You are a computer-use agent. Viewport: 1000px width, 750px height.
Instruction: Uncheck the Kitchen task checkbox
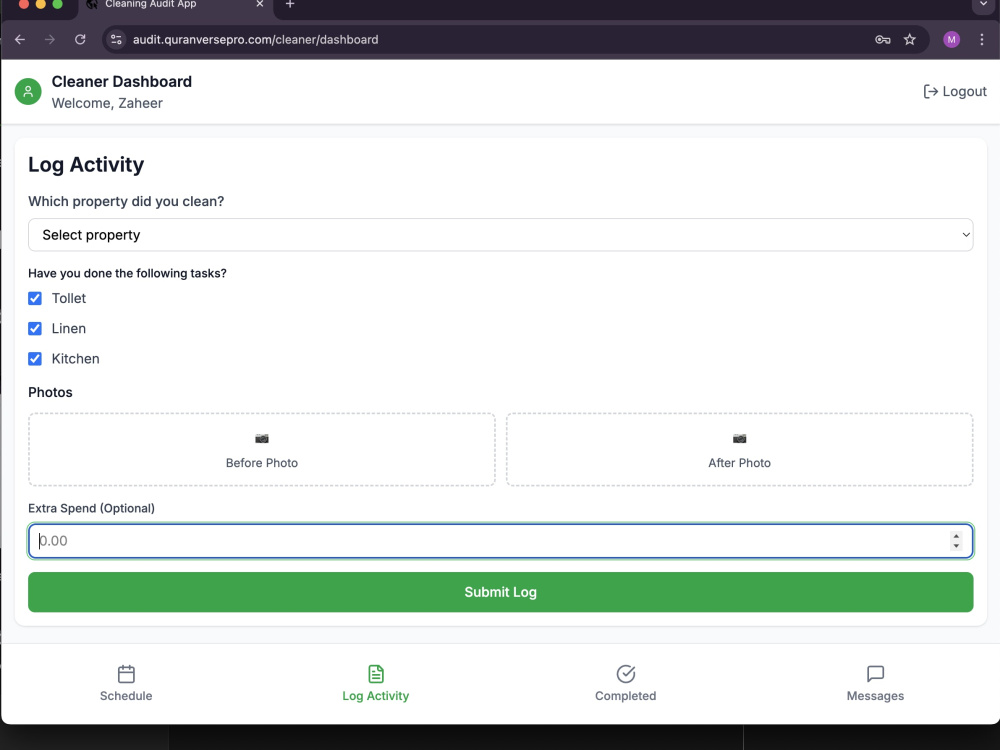pos(35,359)
